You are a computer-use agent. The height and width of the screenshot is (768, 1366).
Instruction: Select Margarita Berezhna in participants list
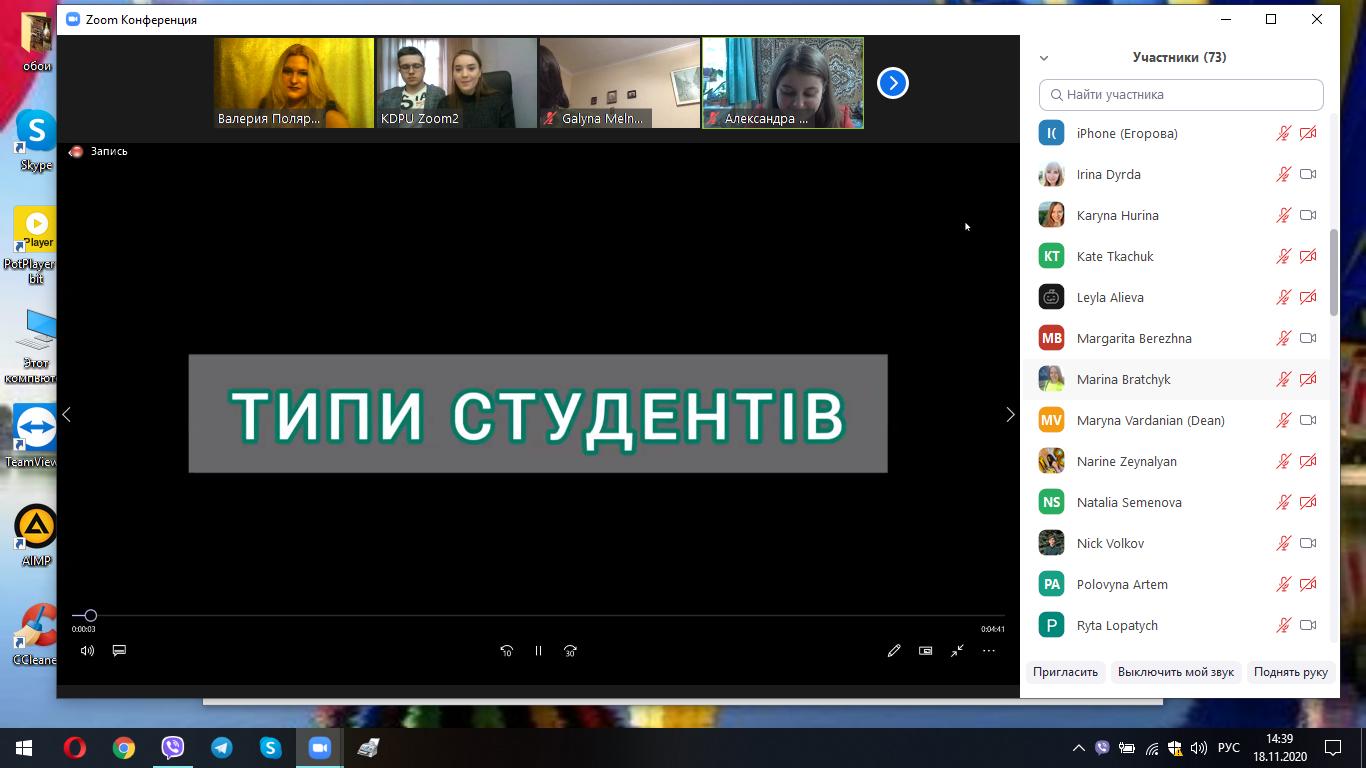click(x=1133, y=338)
